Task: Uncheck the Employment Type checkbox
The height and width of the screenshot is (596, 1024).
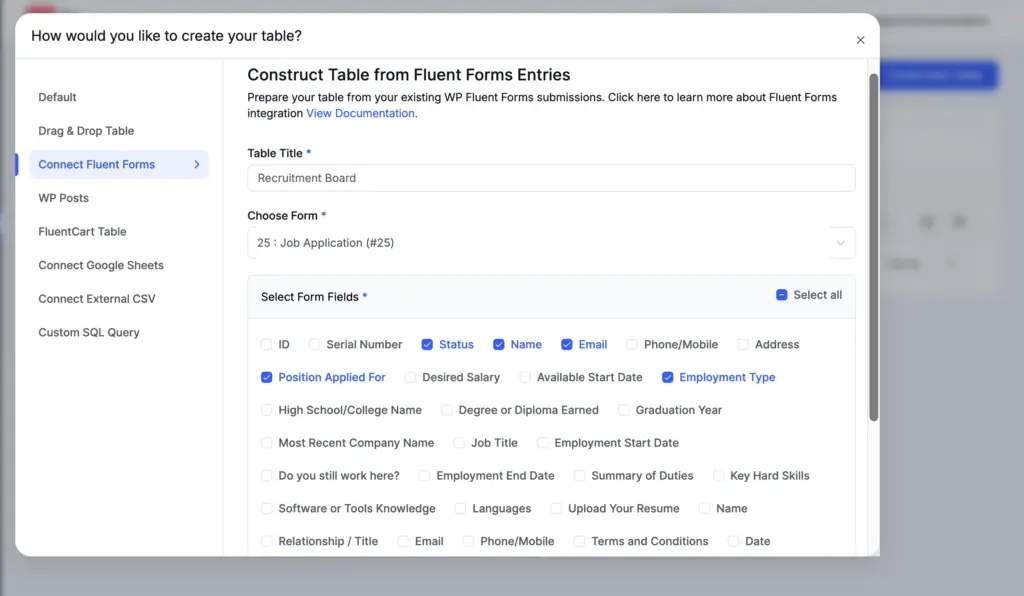Action: tap(667, 377)
